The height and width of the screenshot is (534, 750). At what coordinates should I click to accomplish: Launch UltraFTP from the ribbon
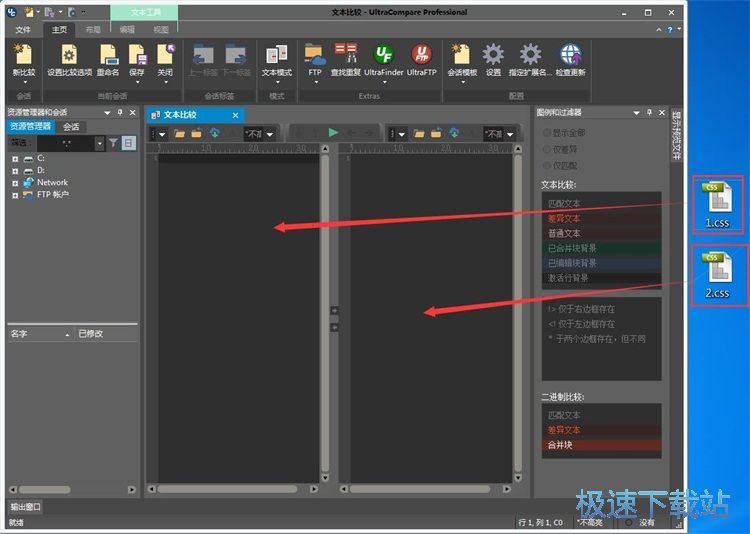coord(421,58)
